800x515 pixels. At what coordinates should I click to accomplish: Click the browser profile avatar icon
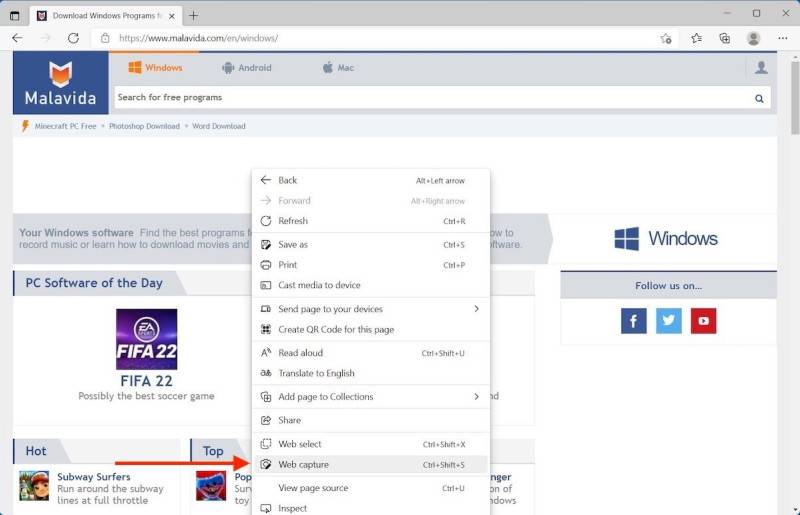coord(753,38)
